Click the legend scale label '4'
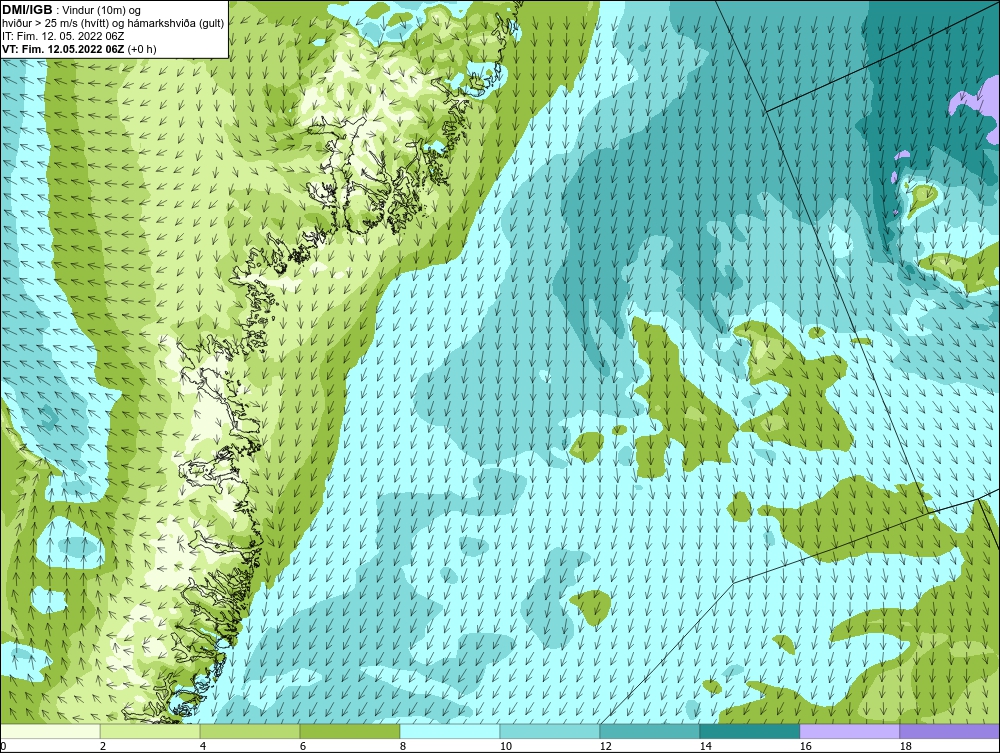The height and width of the screenshot is (753, 1000). (203, 746)
